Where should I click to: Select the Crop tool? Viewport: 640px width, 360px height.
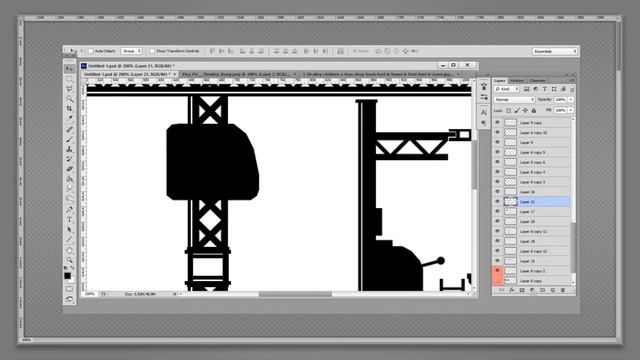pos(69,108)
